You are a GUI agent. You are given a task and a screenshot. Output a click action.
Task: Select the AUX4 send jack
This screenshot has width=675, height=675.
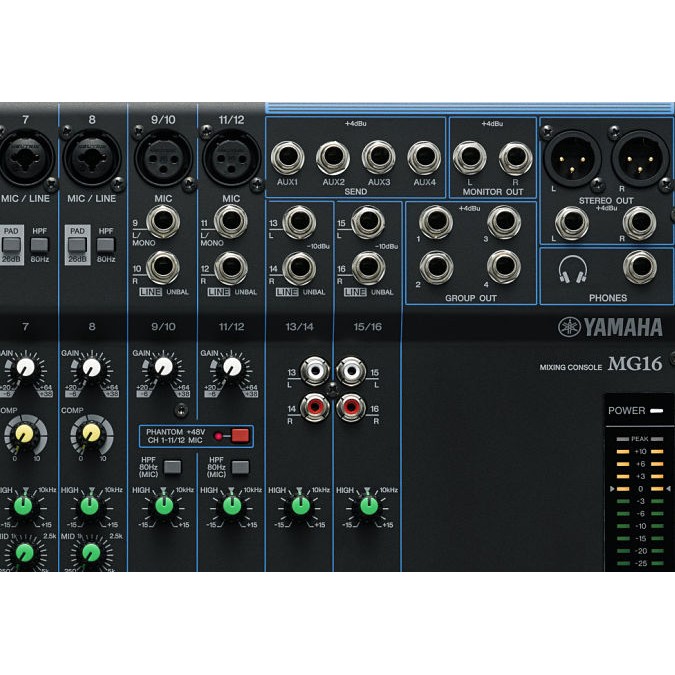pos(424,158)
